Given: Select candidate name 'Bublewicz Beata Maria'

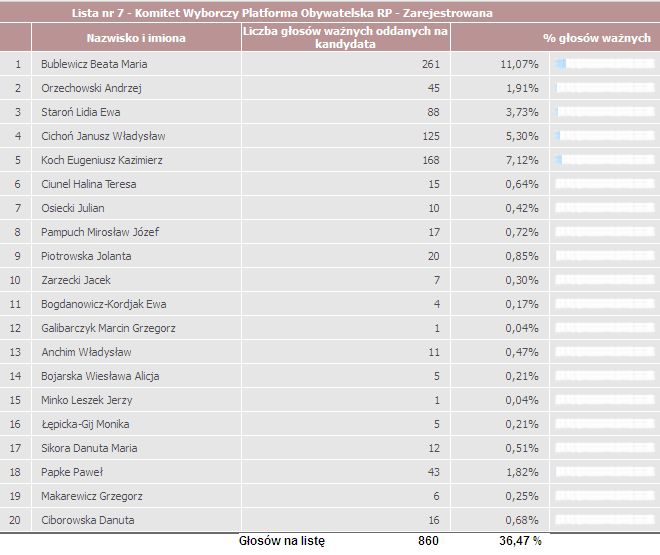Looking at the screenshot, I should click(94, 64).
